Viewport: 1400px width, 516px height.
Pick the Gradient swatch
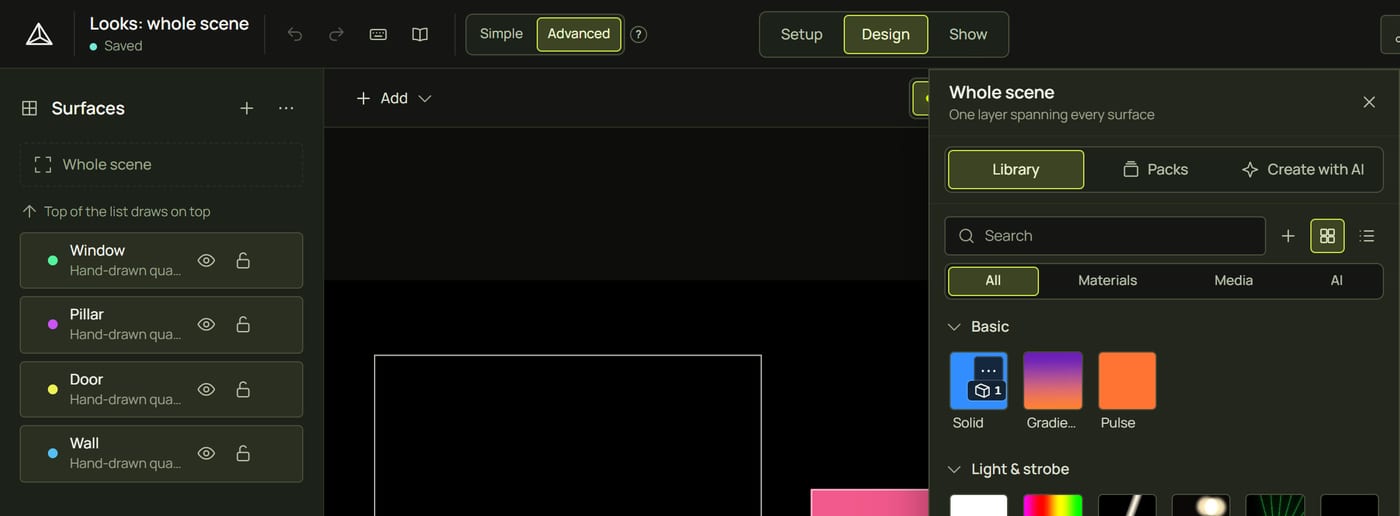[x=1053, y=381]
